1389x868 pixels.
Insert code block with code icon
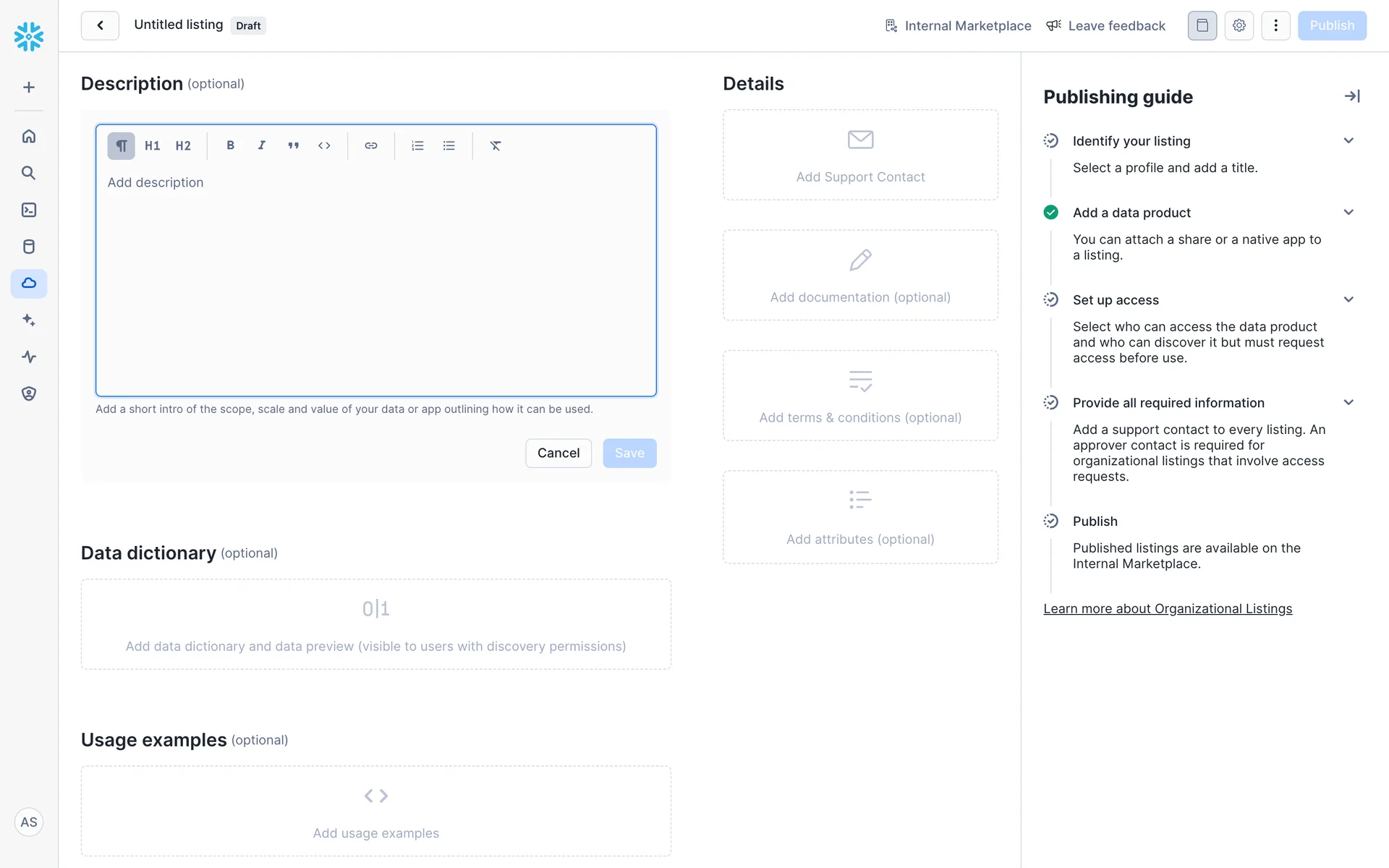(x=324, y=145)
